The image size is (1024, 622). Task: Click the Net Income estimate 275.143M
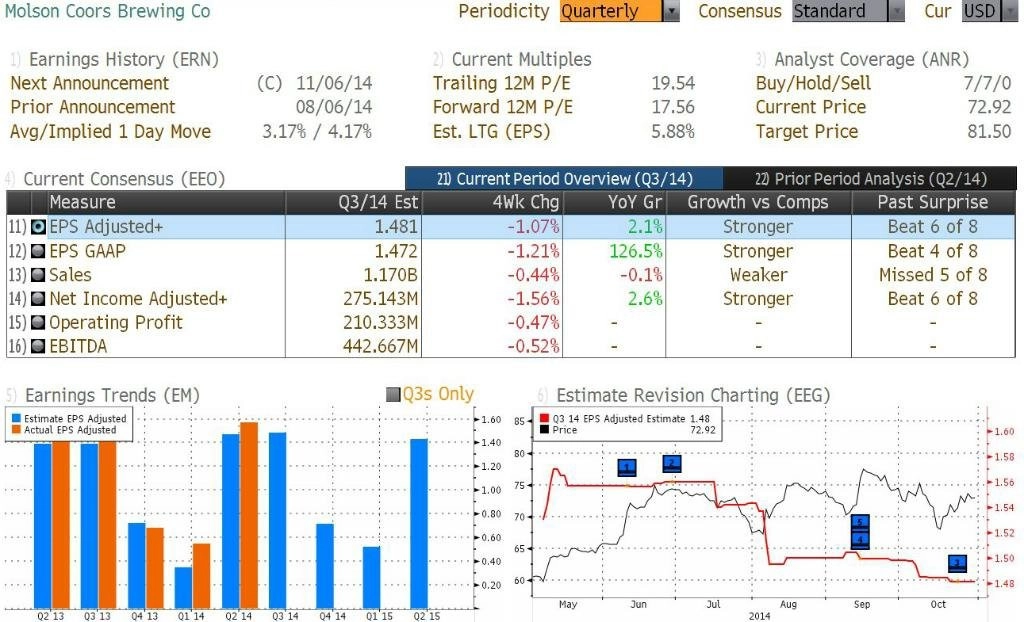tap(381, 299)
